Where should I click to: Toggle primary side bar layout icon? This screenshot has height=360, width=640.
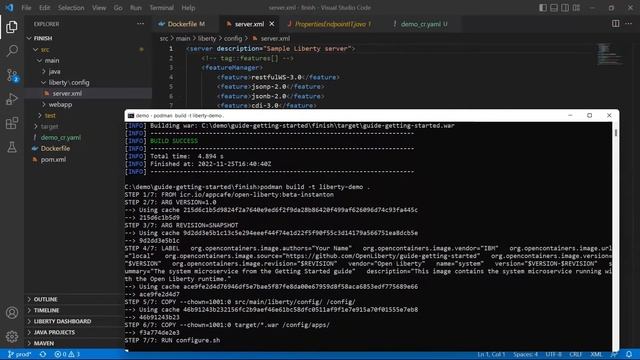point(543,7)
